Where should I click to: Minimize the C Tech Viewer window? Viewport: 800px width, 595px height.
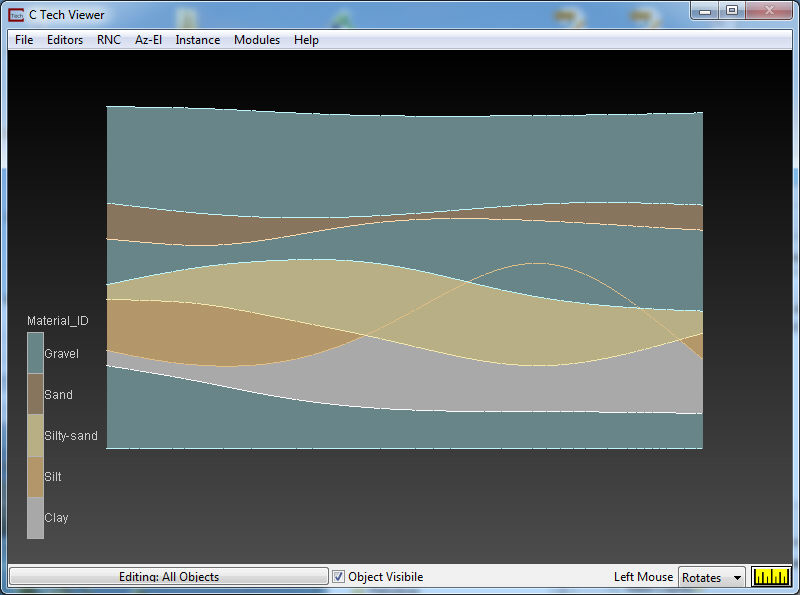[705, 11]
